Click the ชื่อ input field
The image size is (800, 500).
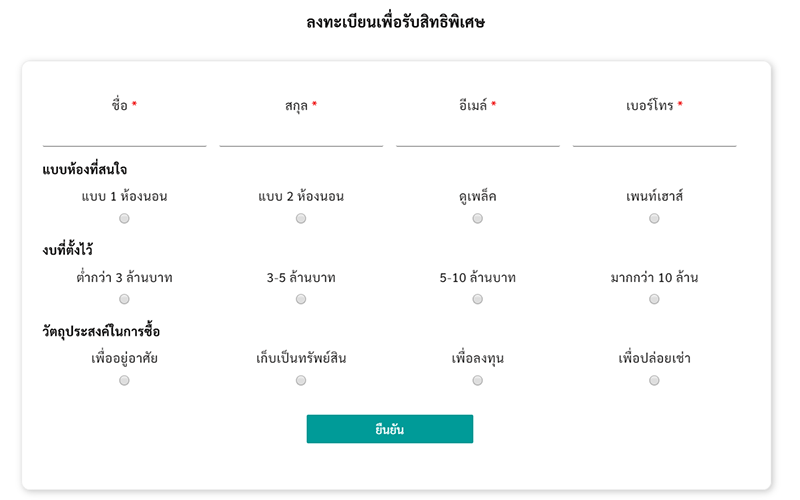tap(124, 134)
